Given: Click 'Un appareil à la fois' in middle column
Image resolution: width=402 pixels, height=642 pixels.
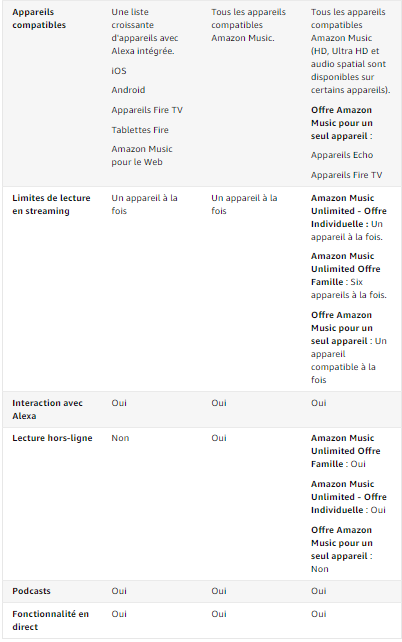Looking at the screenshot, I should click(244, 204).
